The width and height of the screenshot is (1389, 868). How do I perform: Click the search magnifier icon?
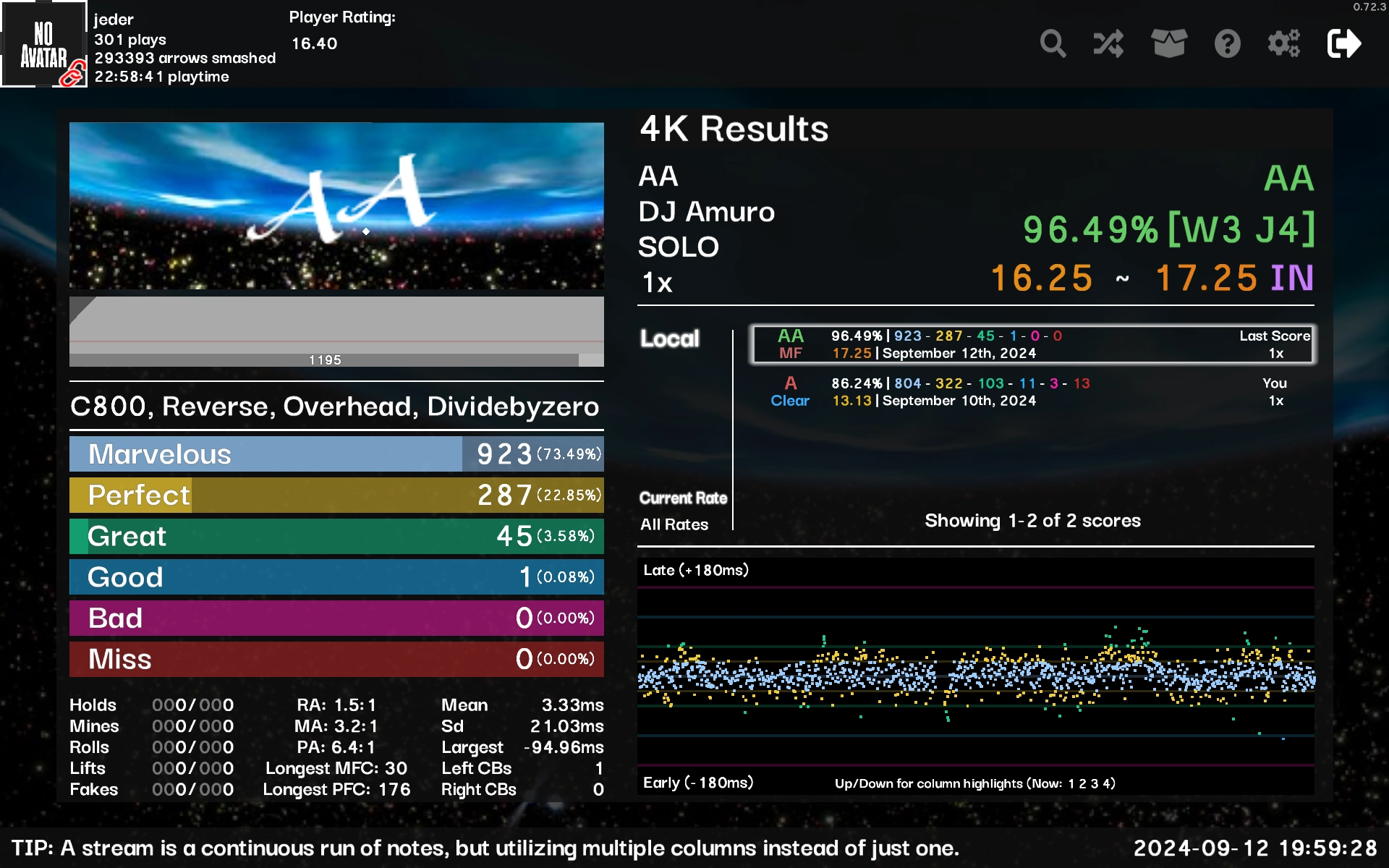point(1053,44)
